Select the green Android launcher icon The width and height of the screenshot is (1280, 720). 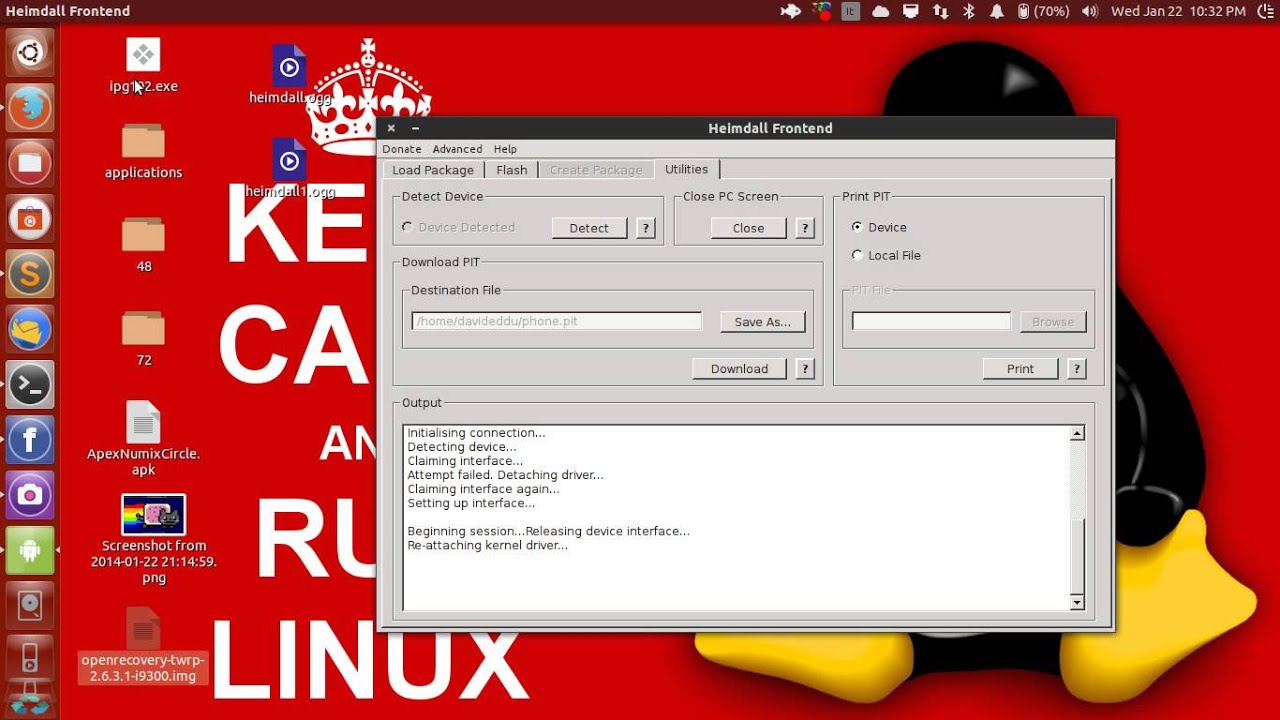click(29, 551)
